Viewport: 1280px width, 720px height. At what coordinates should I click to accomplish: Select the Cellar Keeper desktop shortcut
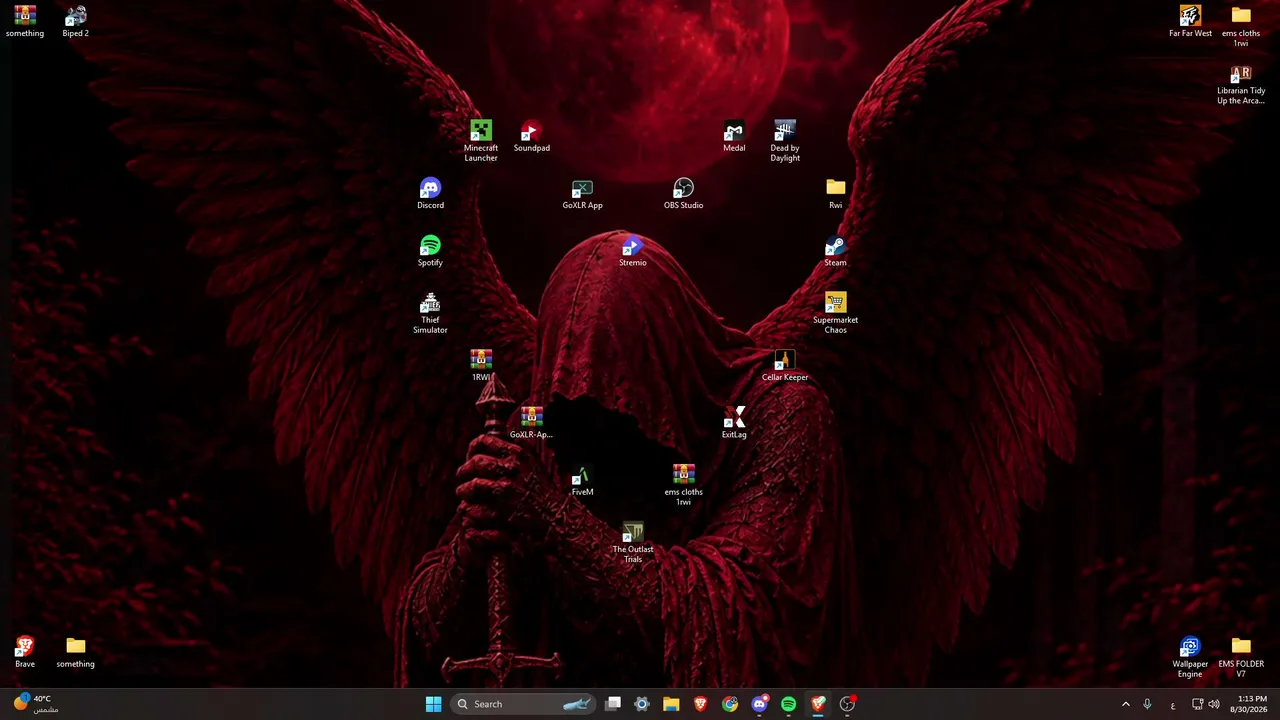[x=785, y=366]
